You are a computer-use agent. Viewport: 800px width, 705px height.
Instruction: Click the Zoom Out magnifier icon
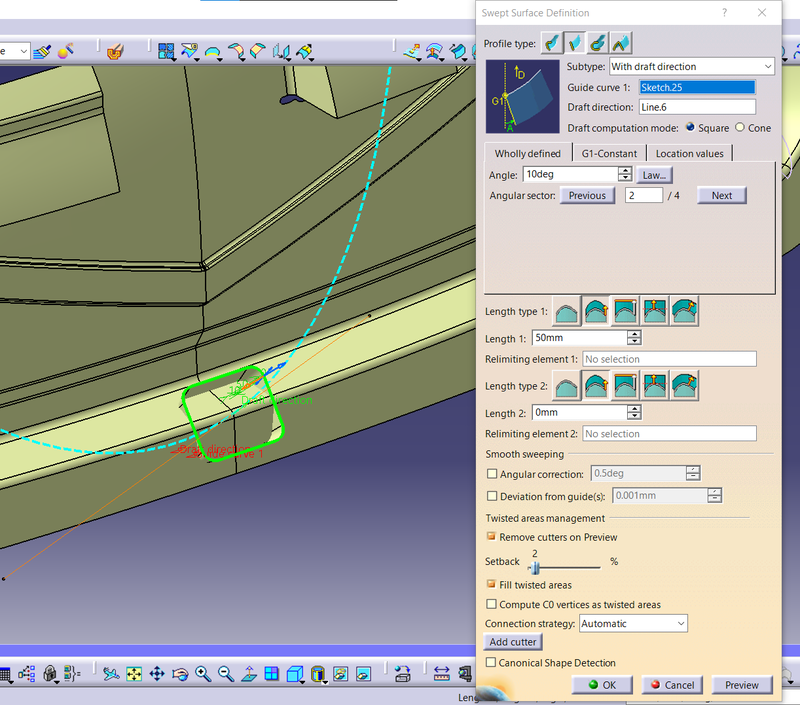(226, 675)
